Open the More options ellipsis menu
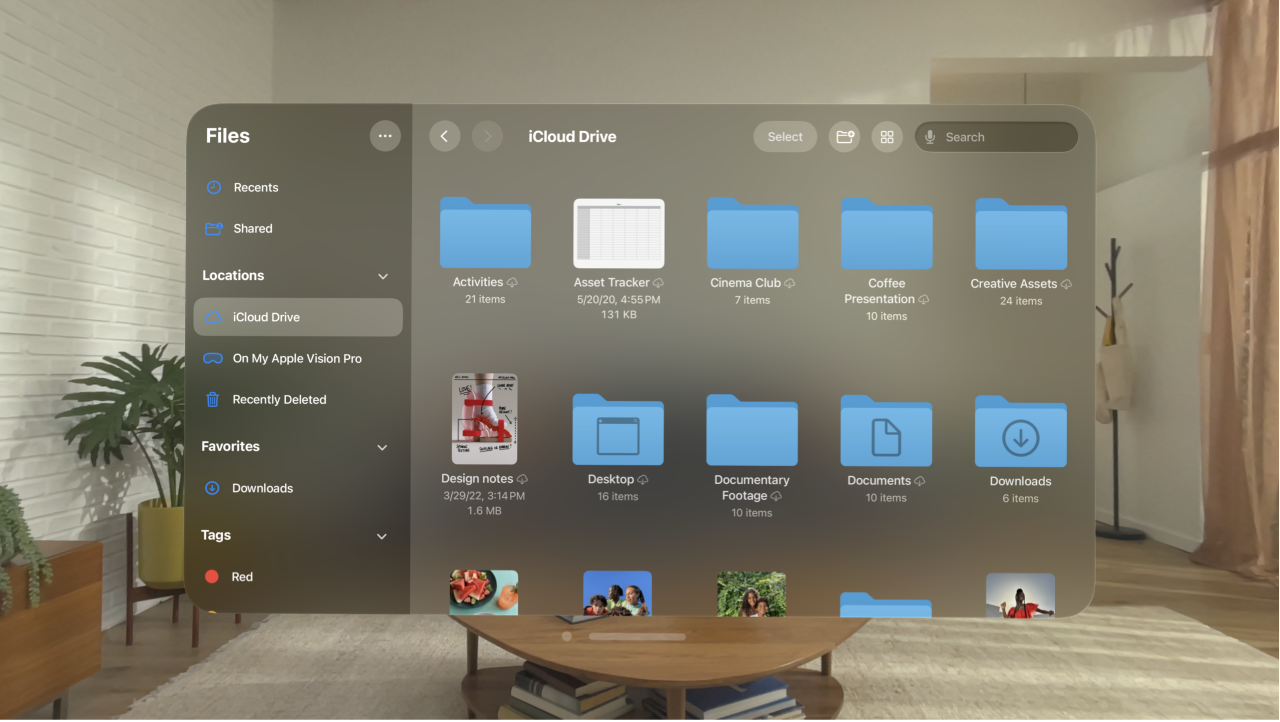The image size is (1280, 722). pos(385,135)
